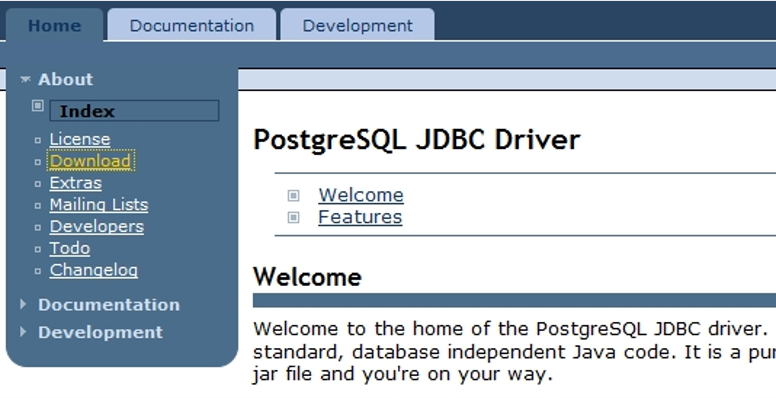Click the small bullet beside Changelog

[x=38, y=271]
